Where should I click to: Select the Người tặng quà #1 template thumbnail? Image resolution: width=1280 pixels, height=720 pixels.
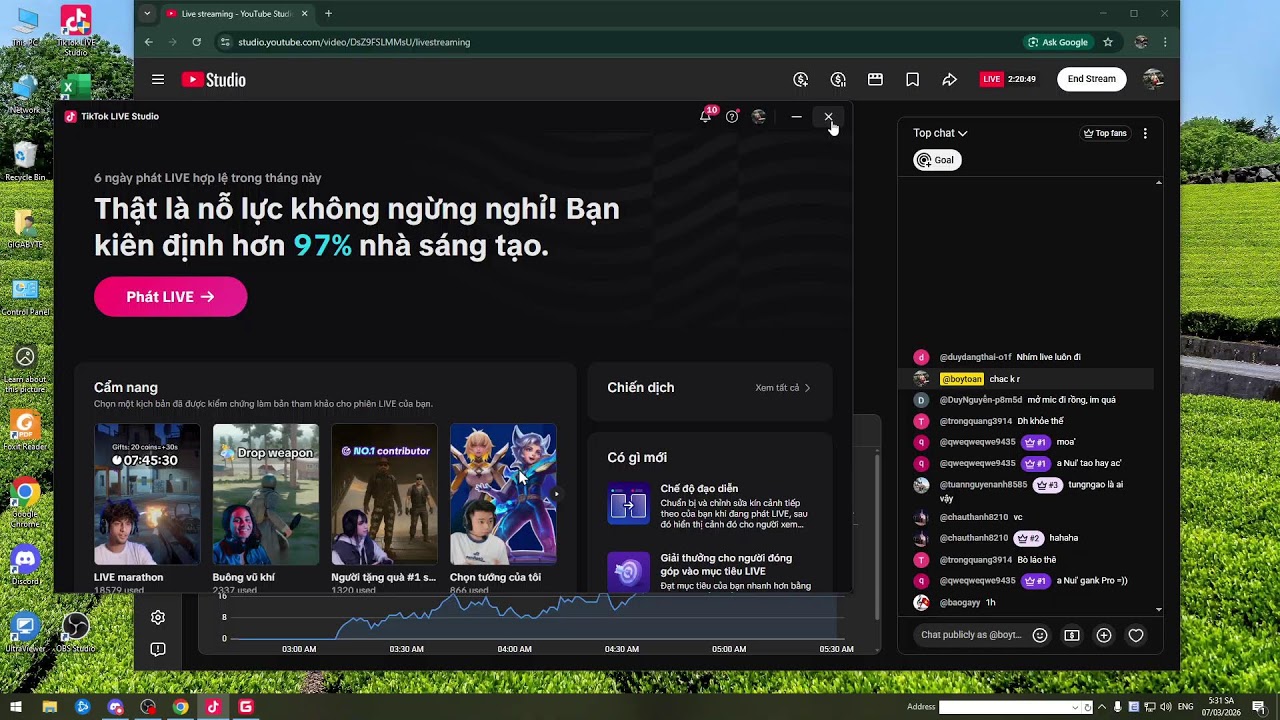(384, 494)
